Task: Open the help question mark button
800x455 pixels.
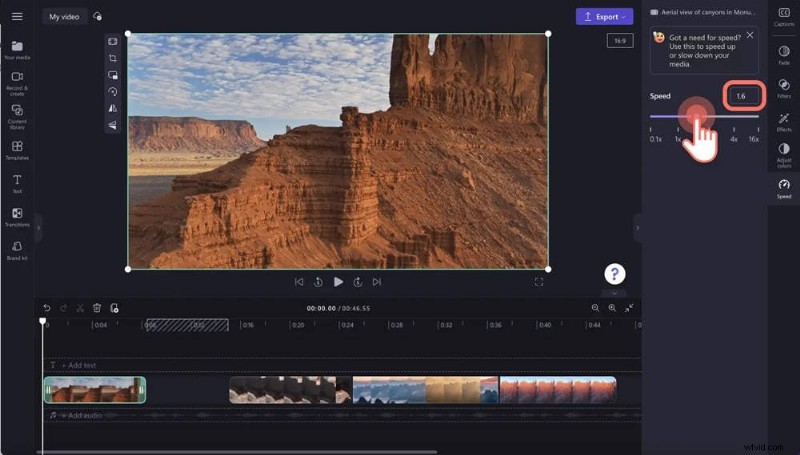Action: (x=615, y=274)
